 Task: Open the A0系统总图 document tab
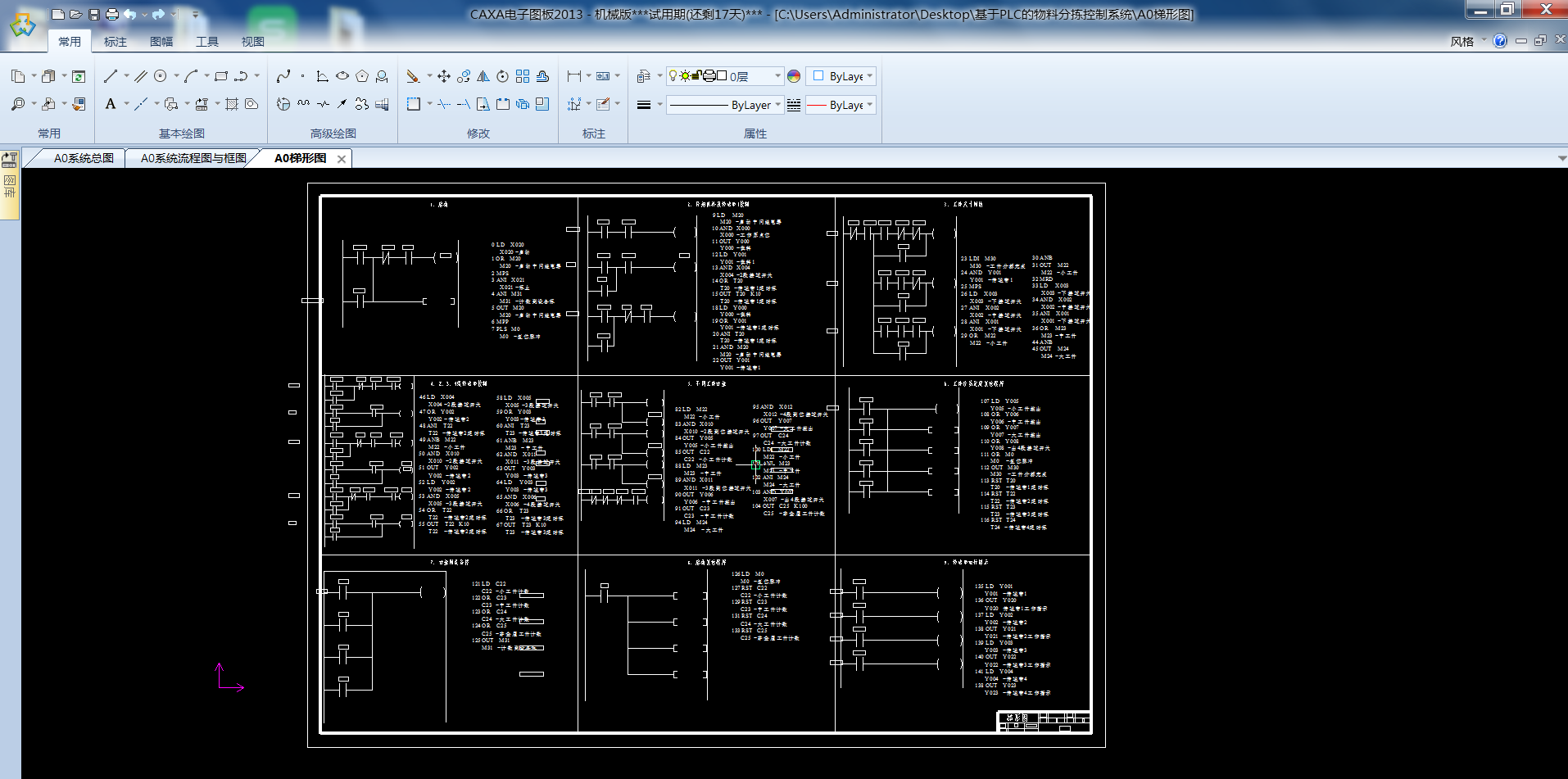tap(83, 158)
